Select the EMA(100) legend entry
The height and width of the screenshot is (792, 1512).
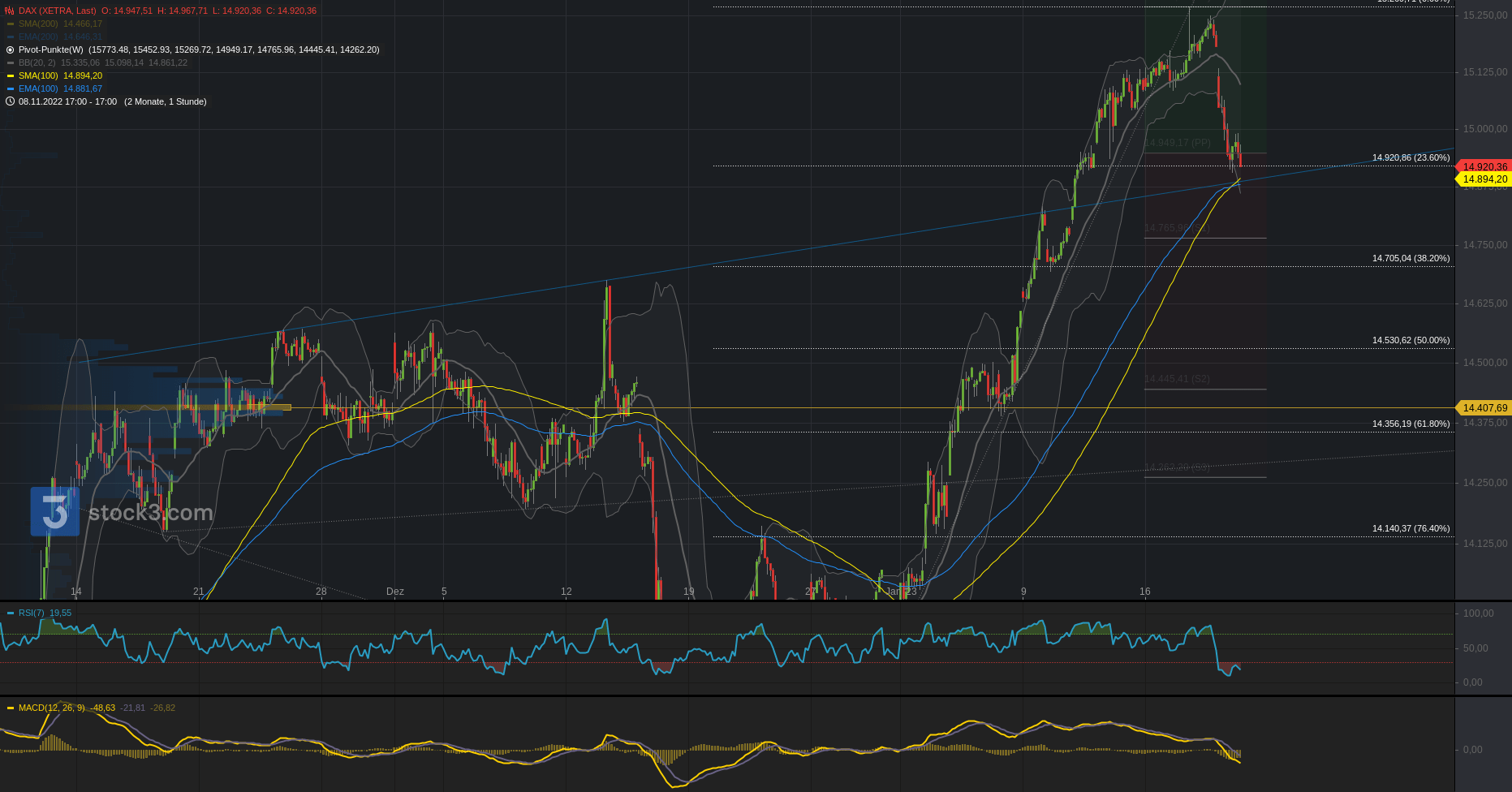(38, 88)
